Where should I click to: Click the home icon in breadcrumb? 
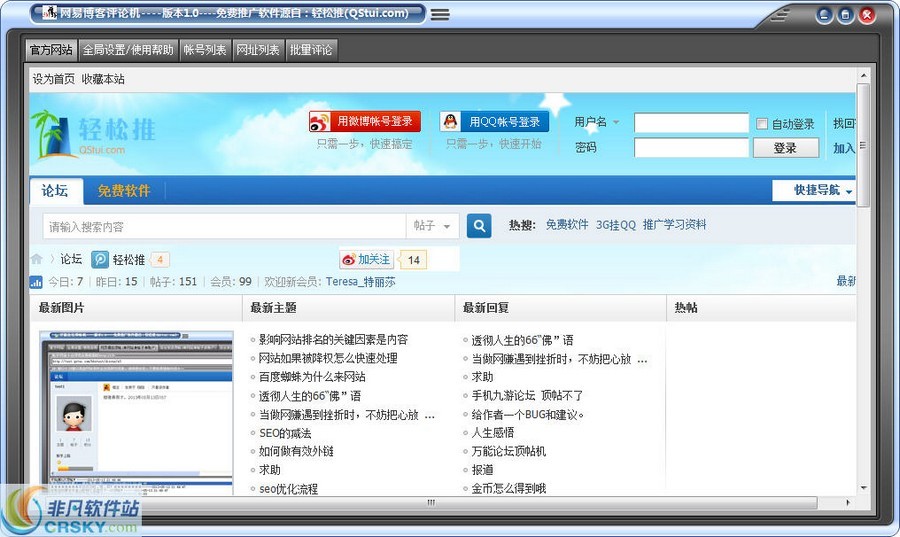37,259
